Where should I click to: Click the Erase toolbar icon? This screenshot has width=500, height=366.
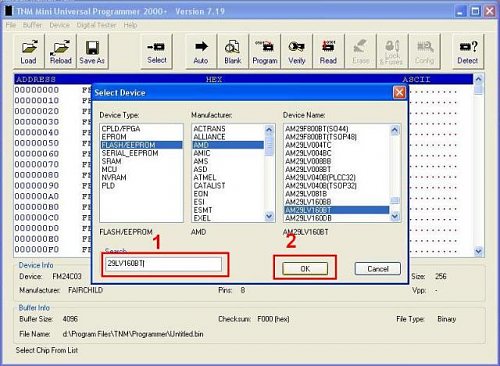click(360, 52)
